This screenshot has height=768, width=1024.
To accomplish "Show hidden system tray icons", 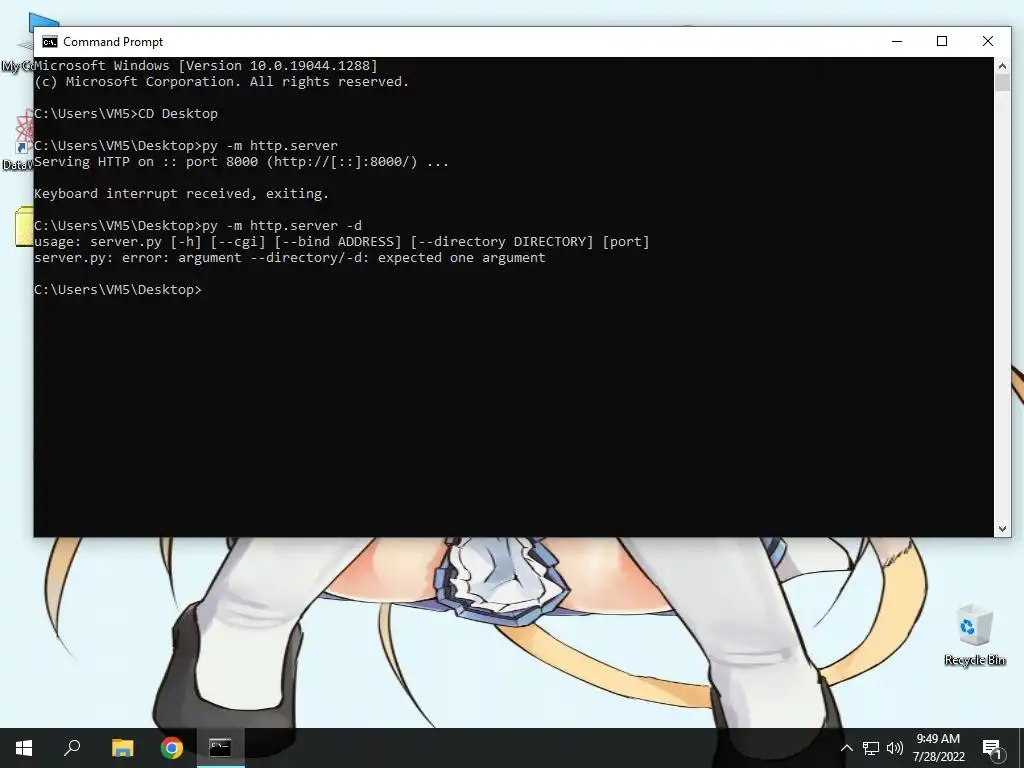I will click(x=846, y=748).
